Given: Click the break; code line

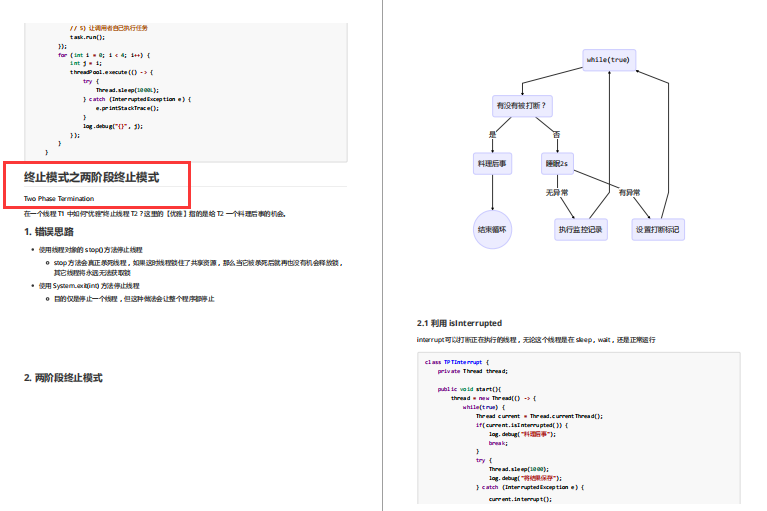Looking at the screenshot, I should 498,443.
